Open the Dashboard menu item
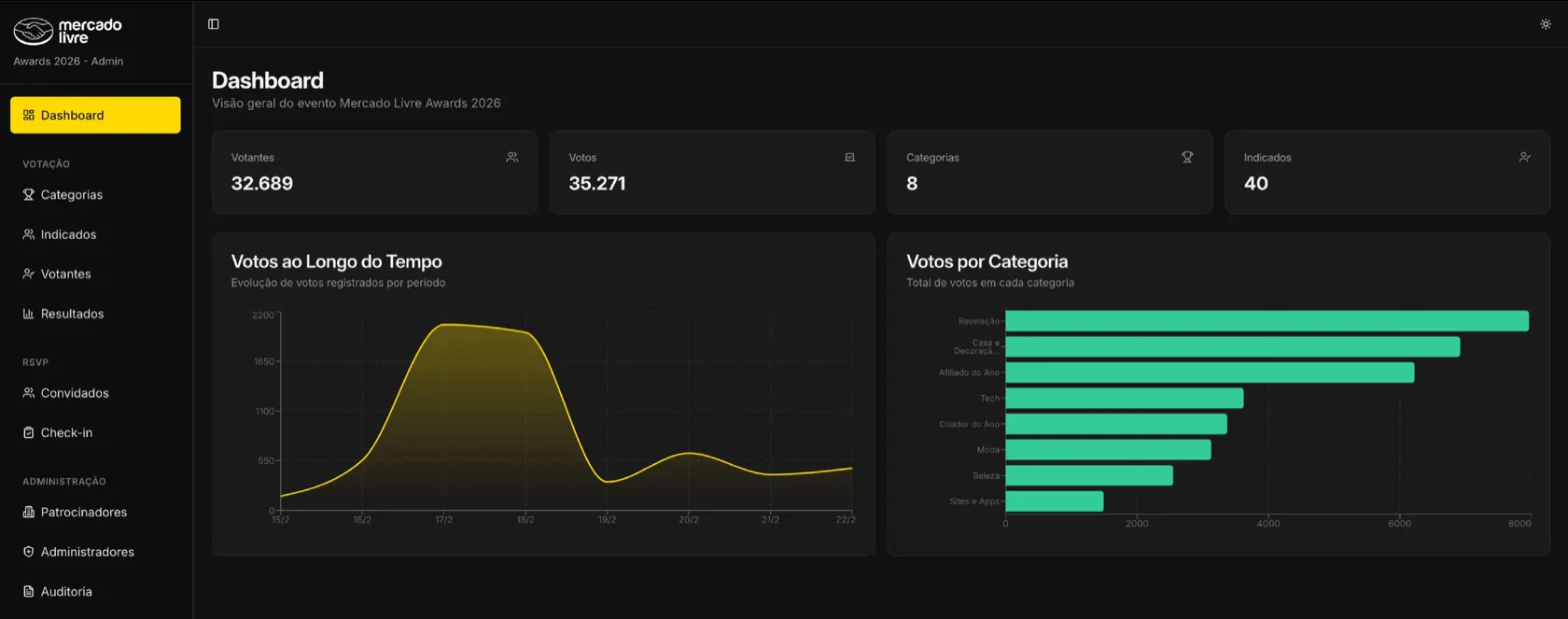 pos(95,115)
